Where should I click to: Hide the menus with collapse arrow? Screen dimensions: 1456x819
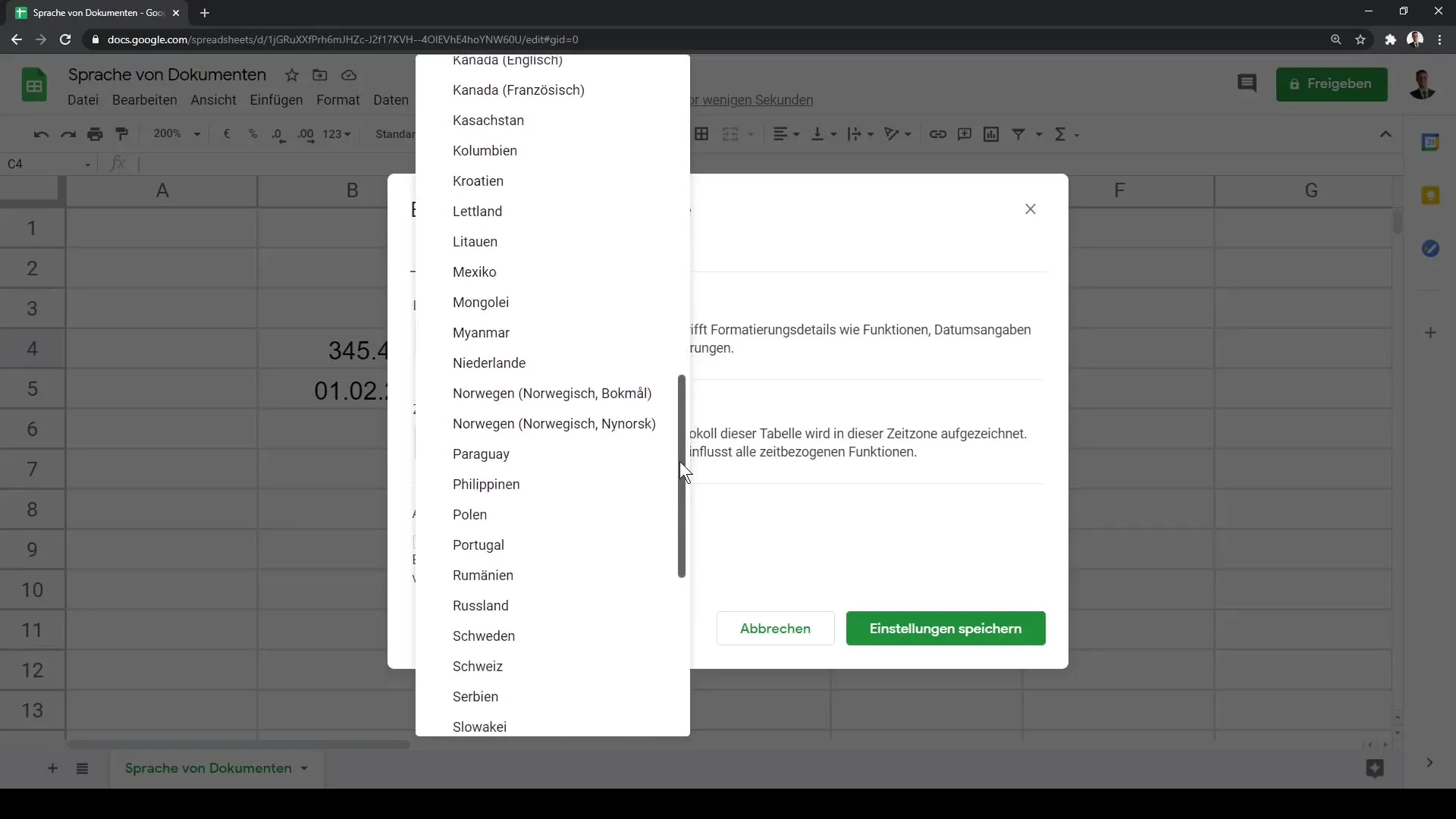pos(1385,134)
